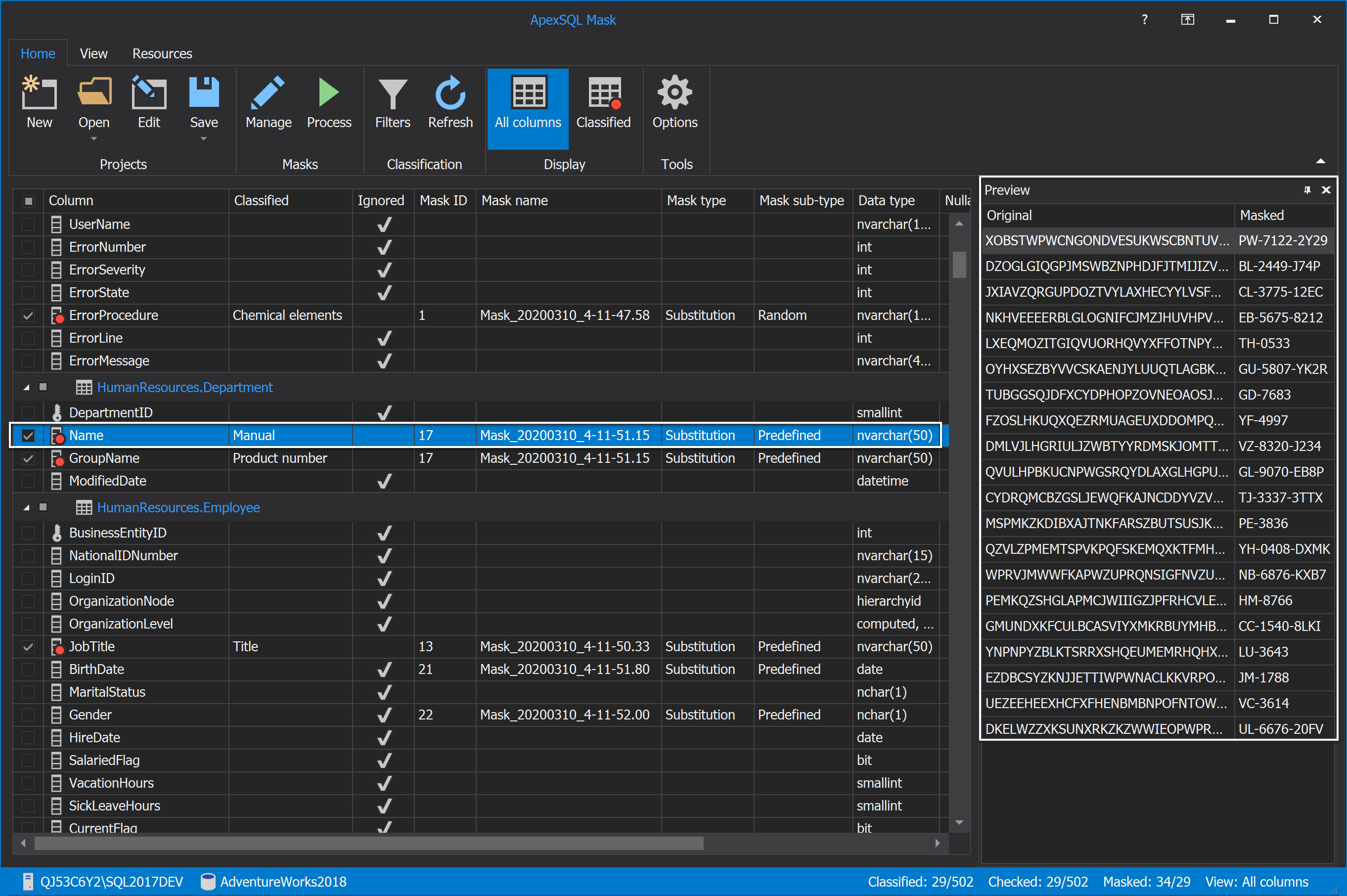Open the Save dropdown arrow
1347x896 pixels.
203,139
